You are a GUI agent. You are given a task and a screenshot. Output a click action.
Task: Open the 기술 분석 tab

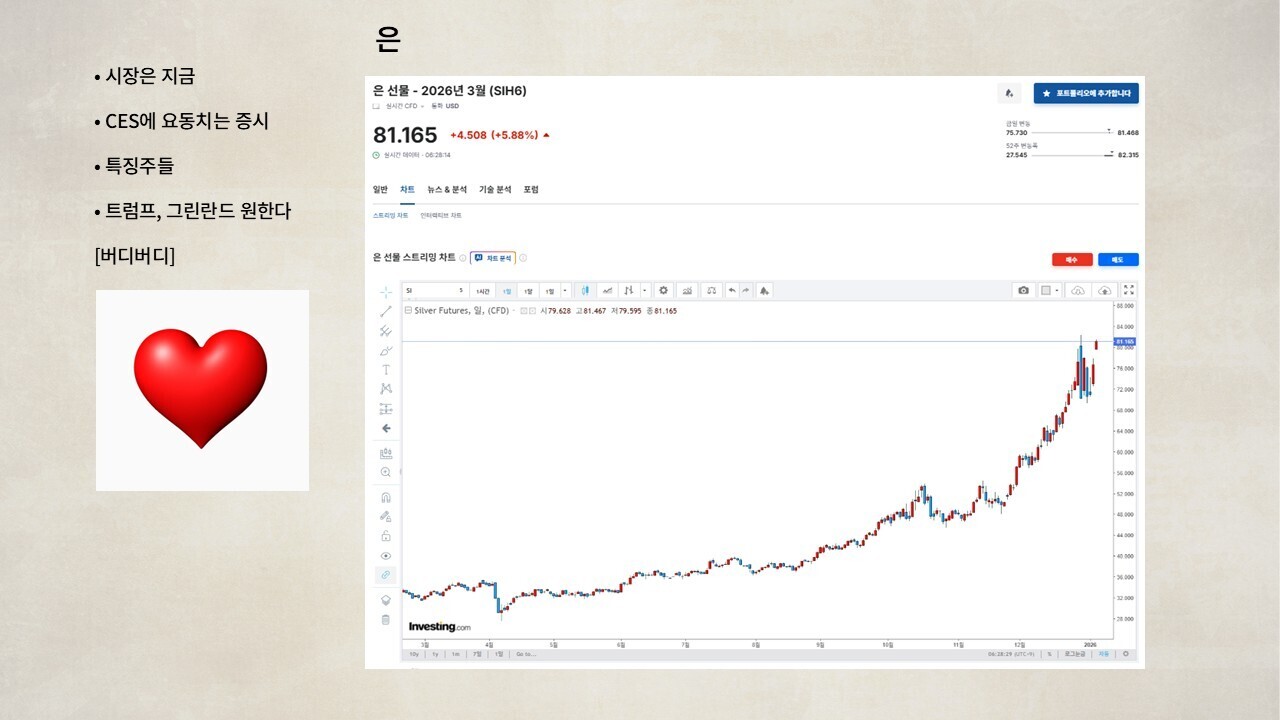click(x=495, y=189)
